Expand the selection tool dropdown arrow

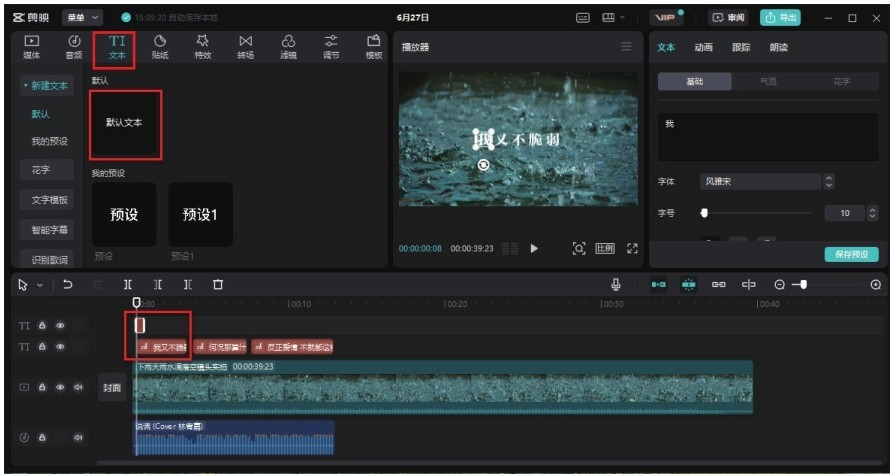point(40,285)
